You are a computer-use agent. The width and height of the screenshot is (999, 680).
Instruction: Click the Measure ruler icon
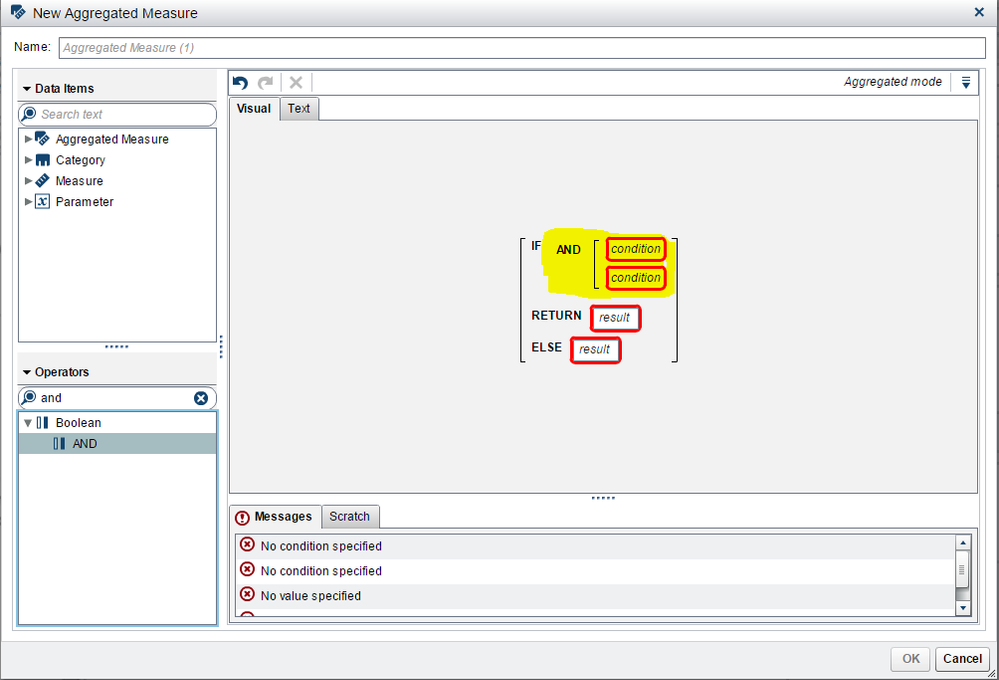[x=42, y=180]
